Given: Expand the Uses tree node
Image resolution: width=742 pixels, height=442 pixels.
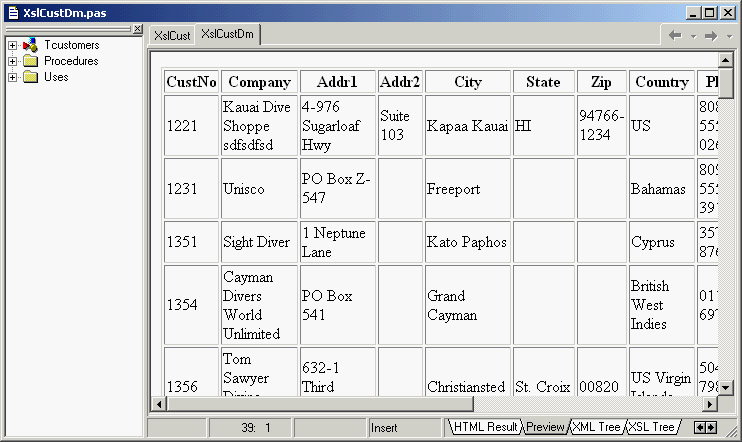Looking at the screenshot, I should click(12, 77).
